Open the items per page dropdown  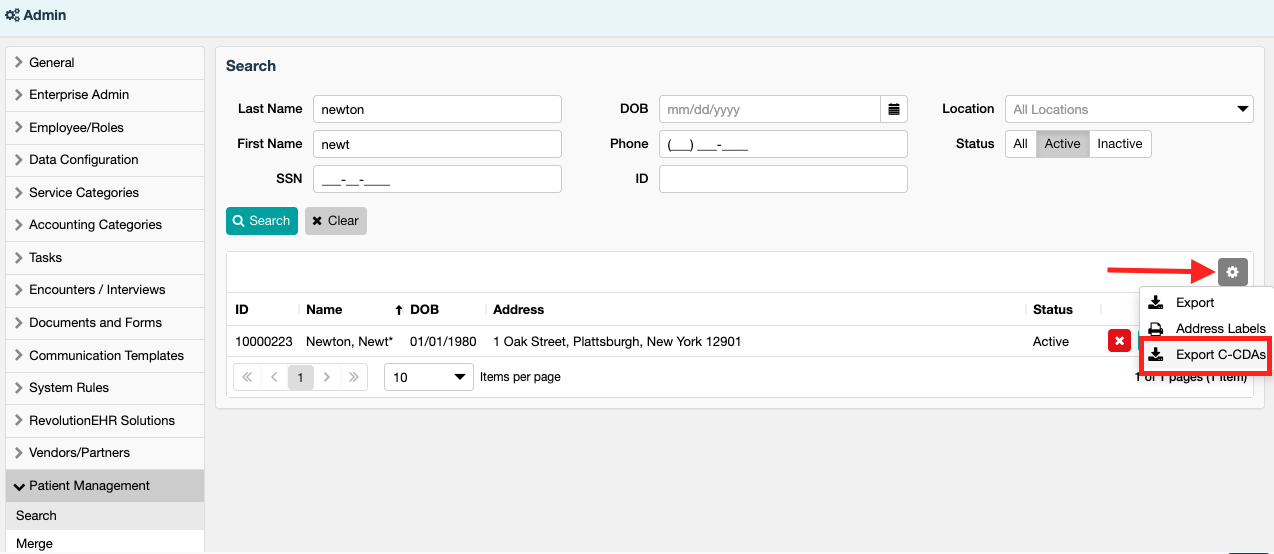pos(429,377)
